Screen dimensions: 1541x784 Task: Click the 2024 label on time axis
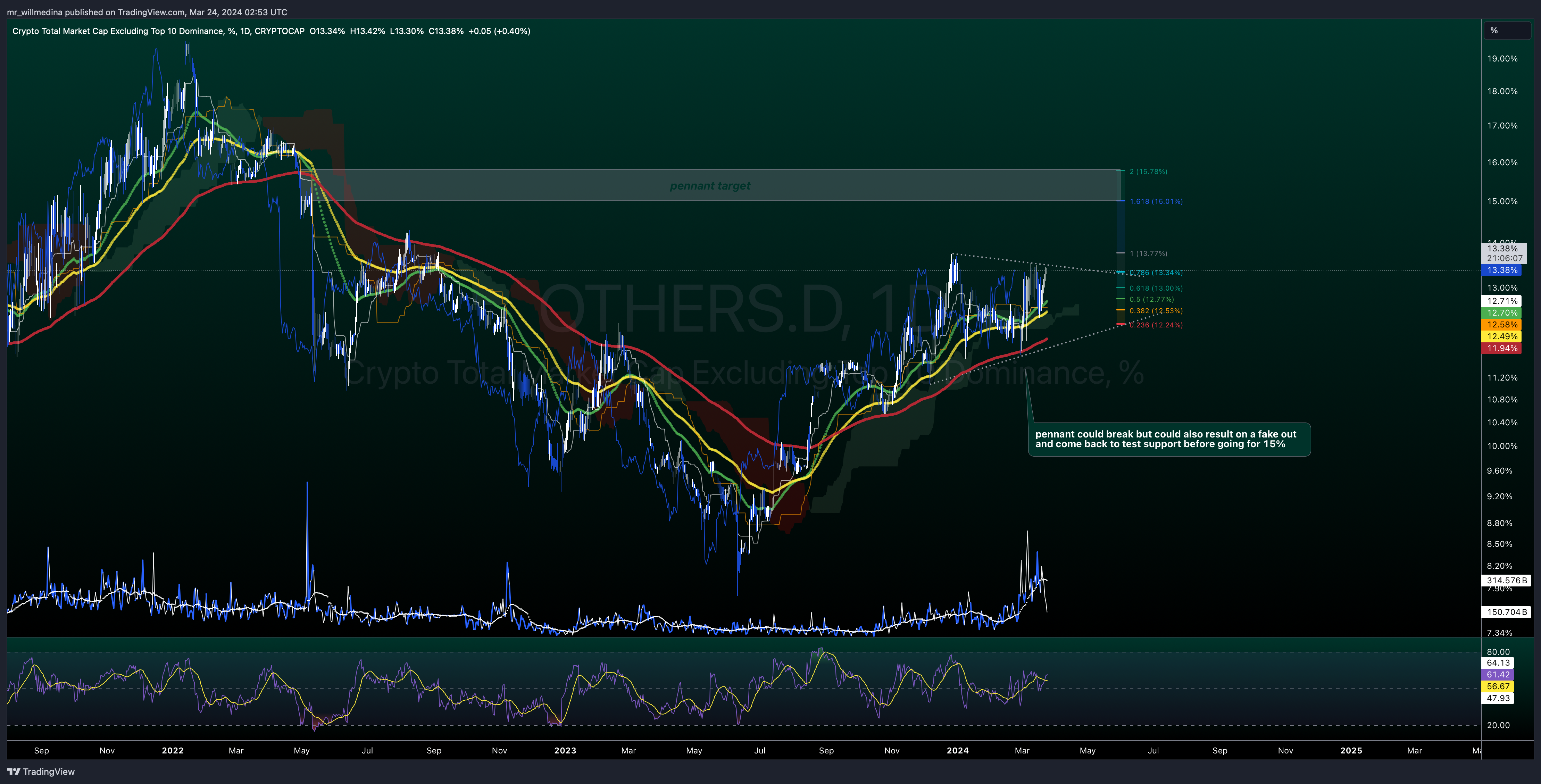(x=958, y=751)
